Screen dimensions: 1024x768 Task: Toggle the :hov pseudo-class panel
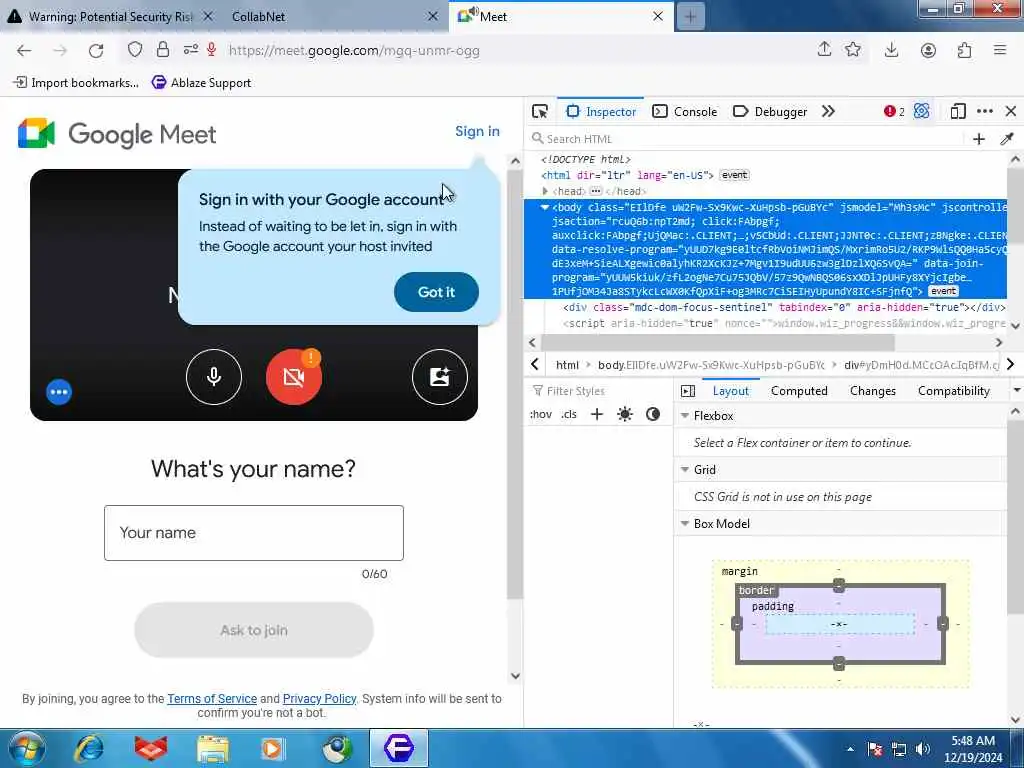541,414
